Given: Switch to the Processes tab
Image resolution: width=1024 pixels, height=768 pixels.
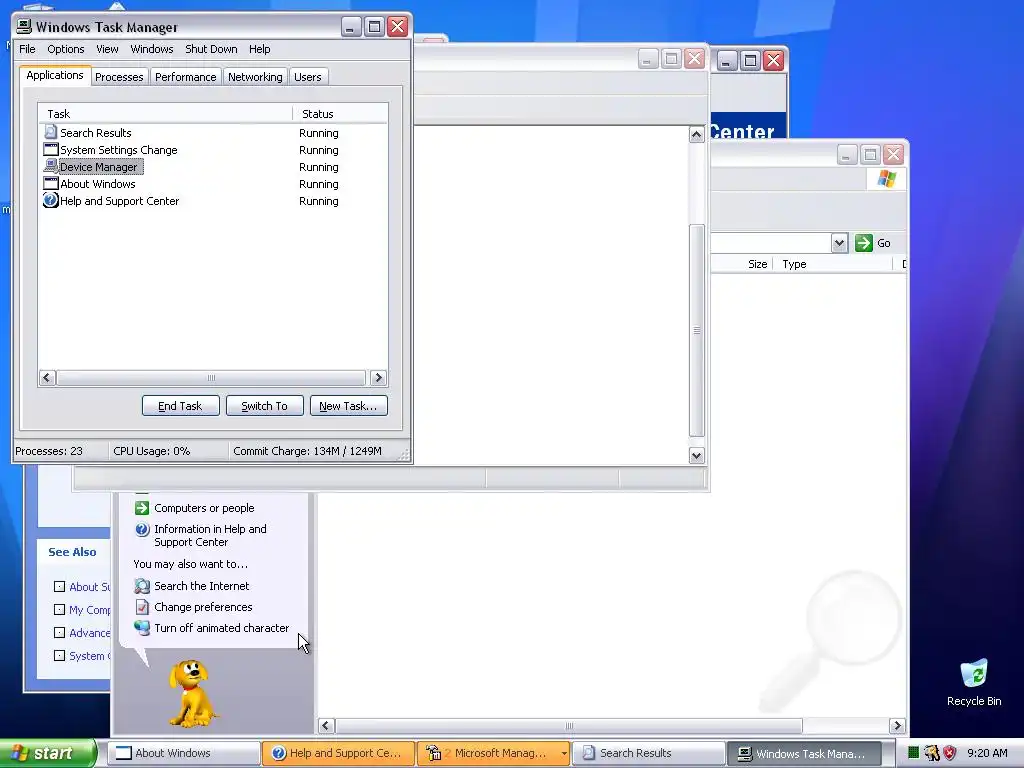Looking at the screenshot, I should point(119,76).
